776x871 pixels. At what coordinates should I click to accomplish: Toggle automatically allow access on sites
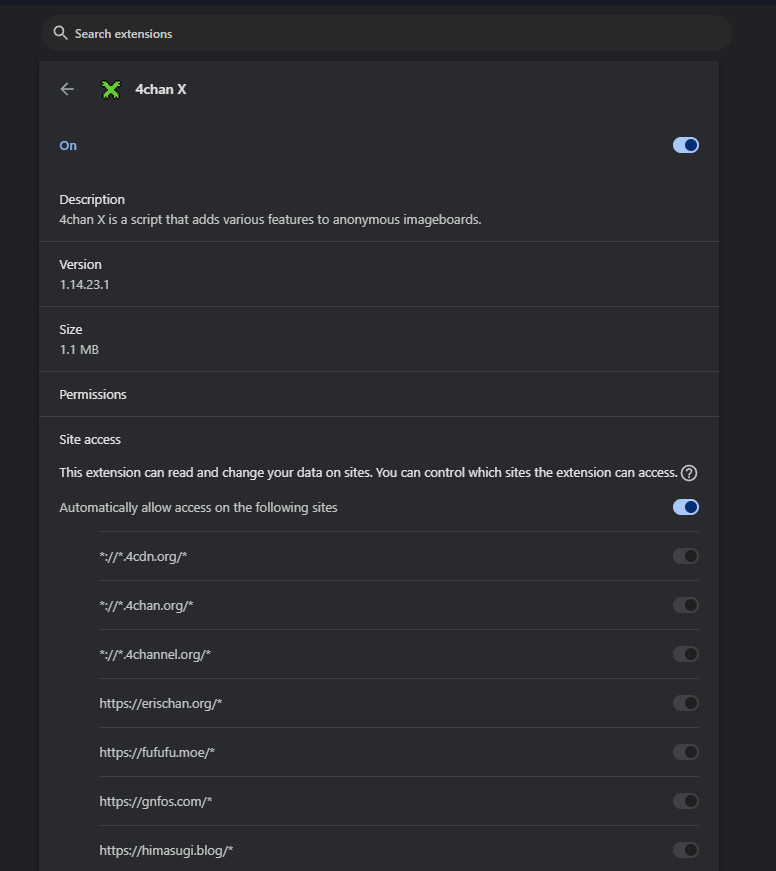[685, 507]
